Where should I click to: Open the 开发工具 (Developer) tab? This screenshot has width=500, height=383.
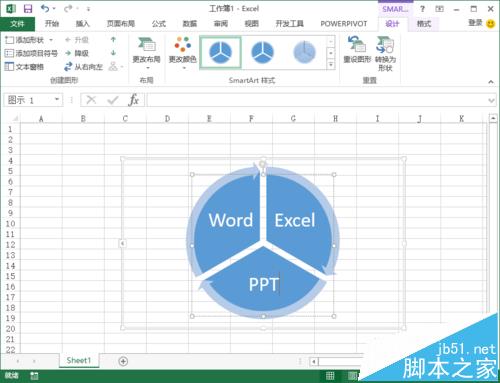click(x=289, y=24)
